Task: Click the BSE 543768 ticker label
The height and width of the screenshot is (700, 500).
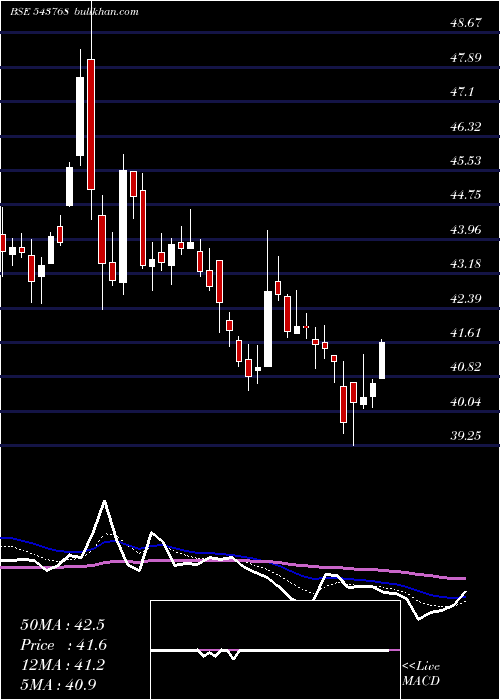Action: click(x=39, y=12)
